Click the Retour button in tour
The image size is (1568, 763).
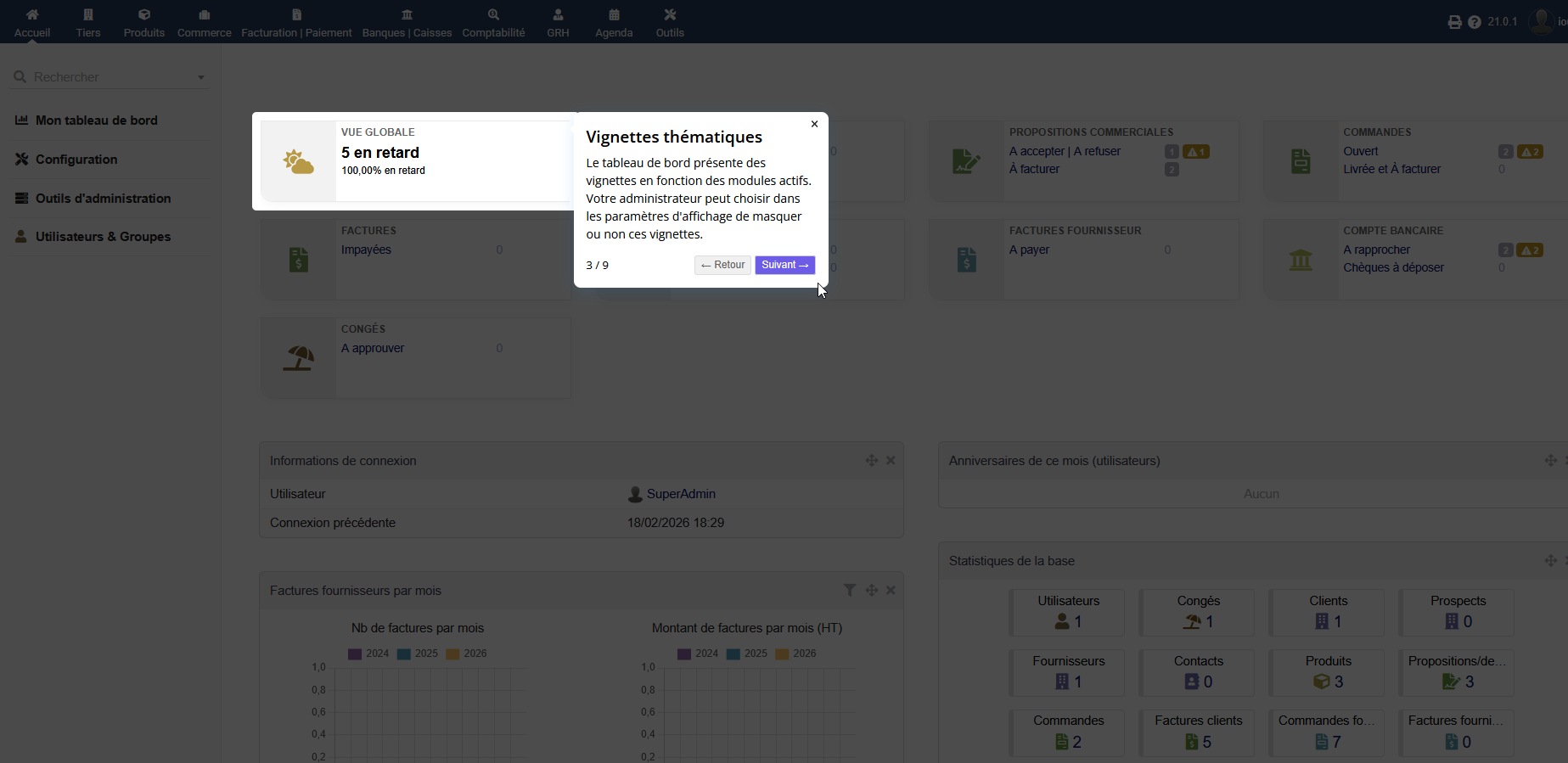(x=722, y=265)
